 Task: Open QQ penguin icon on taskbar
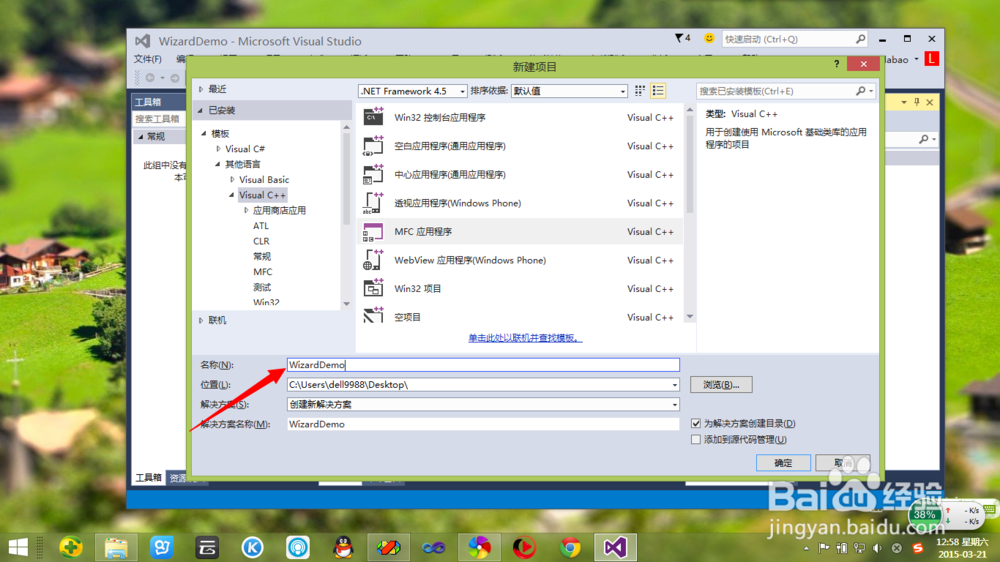coord(344,547)
